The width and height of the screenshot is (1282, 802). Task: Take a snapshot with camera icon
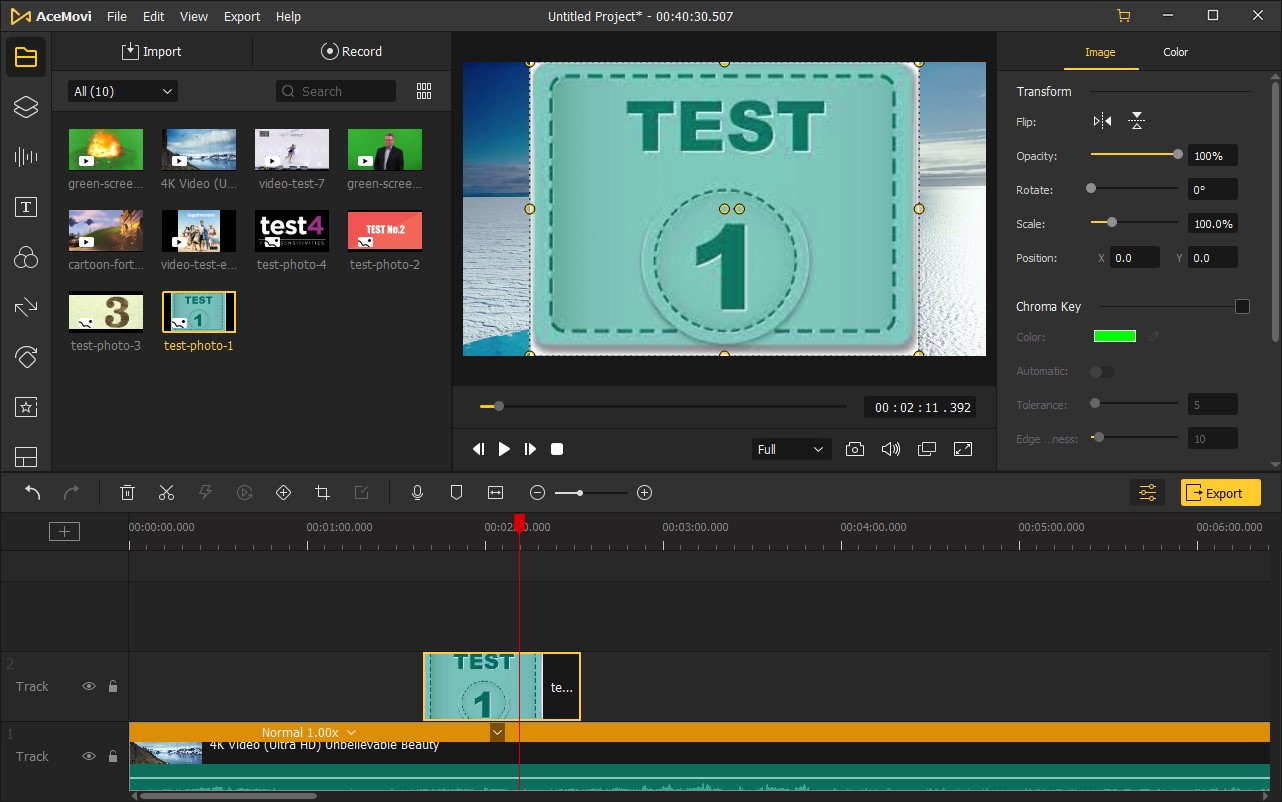point(854,450)
